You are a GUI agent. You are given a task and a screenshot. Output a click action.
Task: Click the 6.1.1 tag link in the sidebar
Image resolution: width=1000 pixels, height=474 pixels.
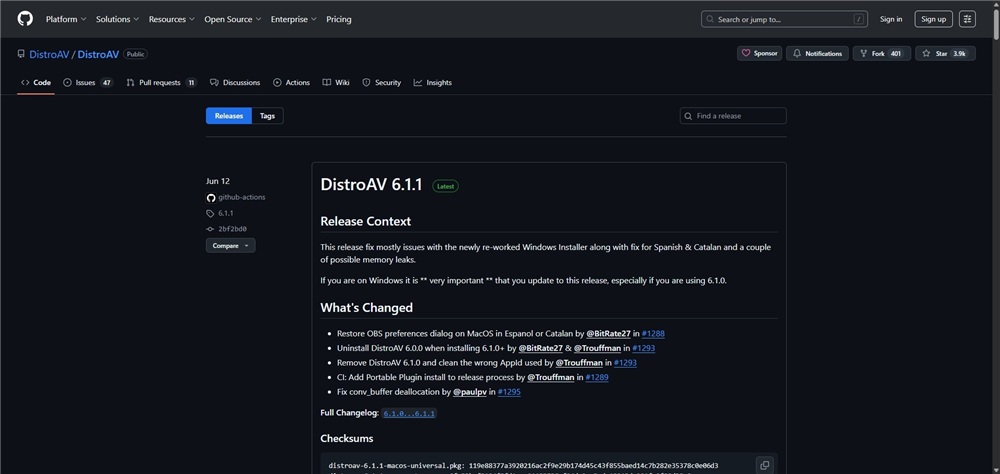(226, 213)
